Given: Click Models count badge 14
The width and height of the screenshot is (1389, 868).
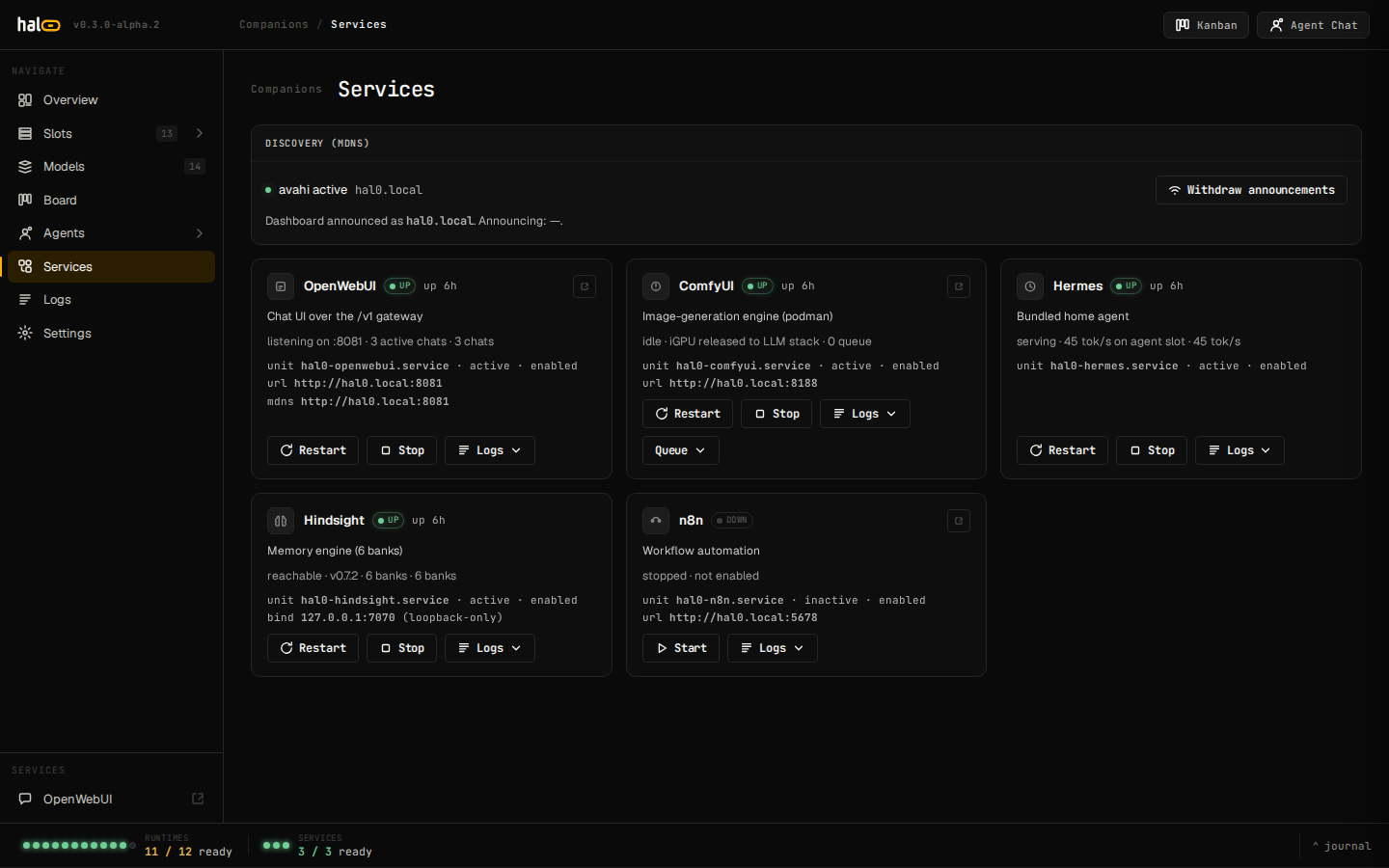Looking at the screenshot, I should (x=195, y=167).
